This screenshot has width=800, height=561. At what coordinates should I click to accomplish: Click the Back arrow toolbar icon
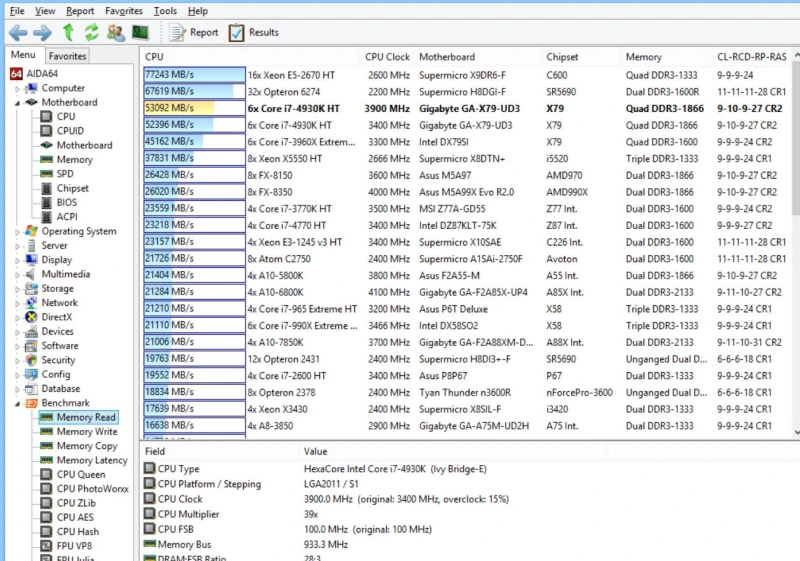tap(18, 33)
